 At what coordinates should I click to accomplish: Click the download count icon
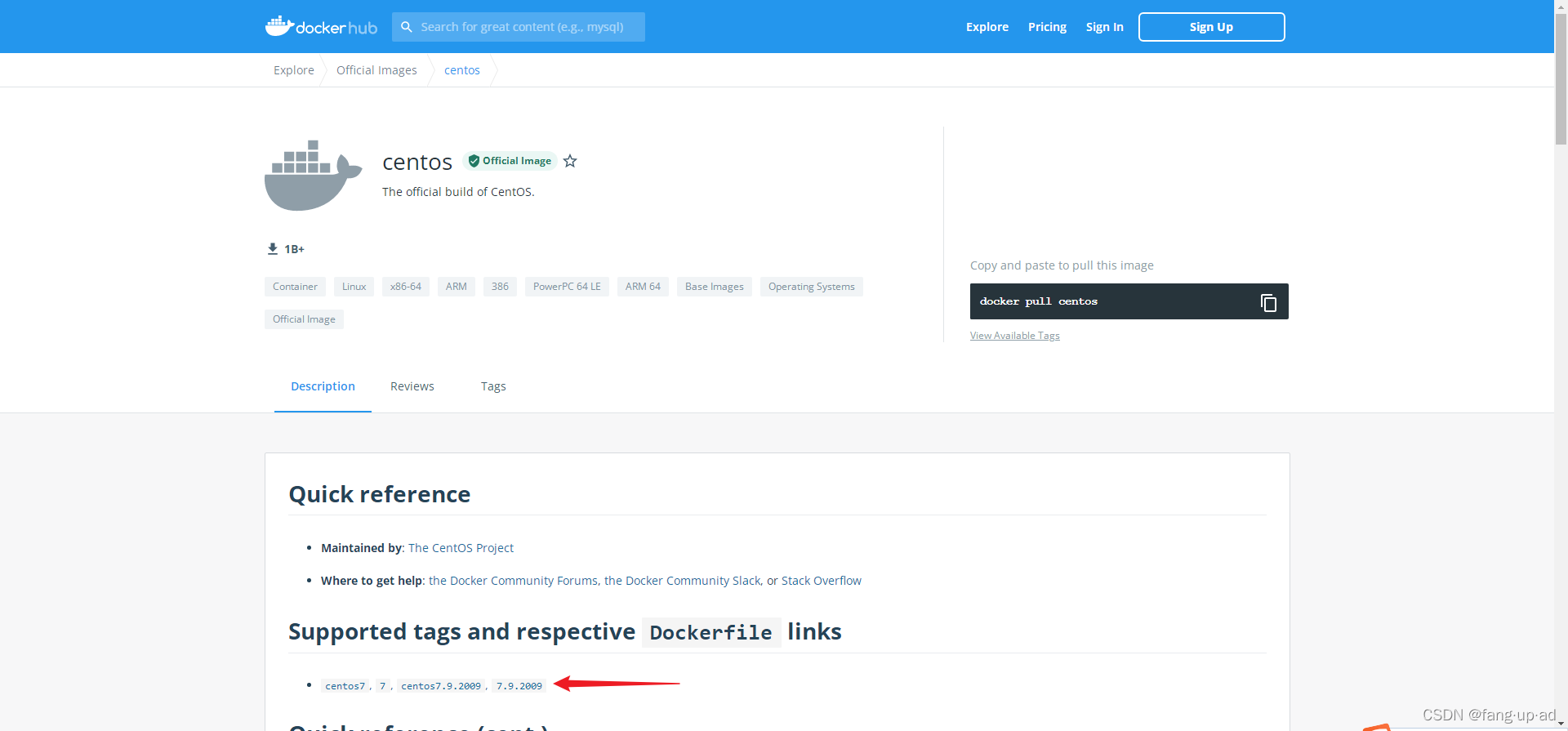tap(273, 248)
